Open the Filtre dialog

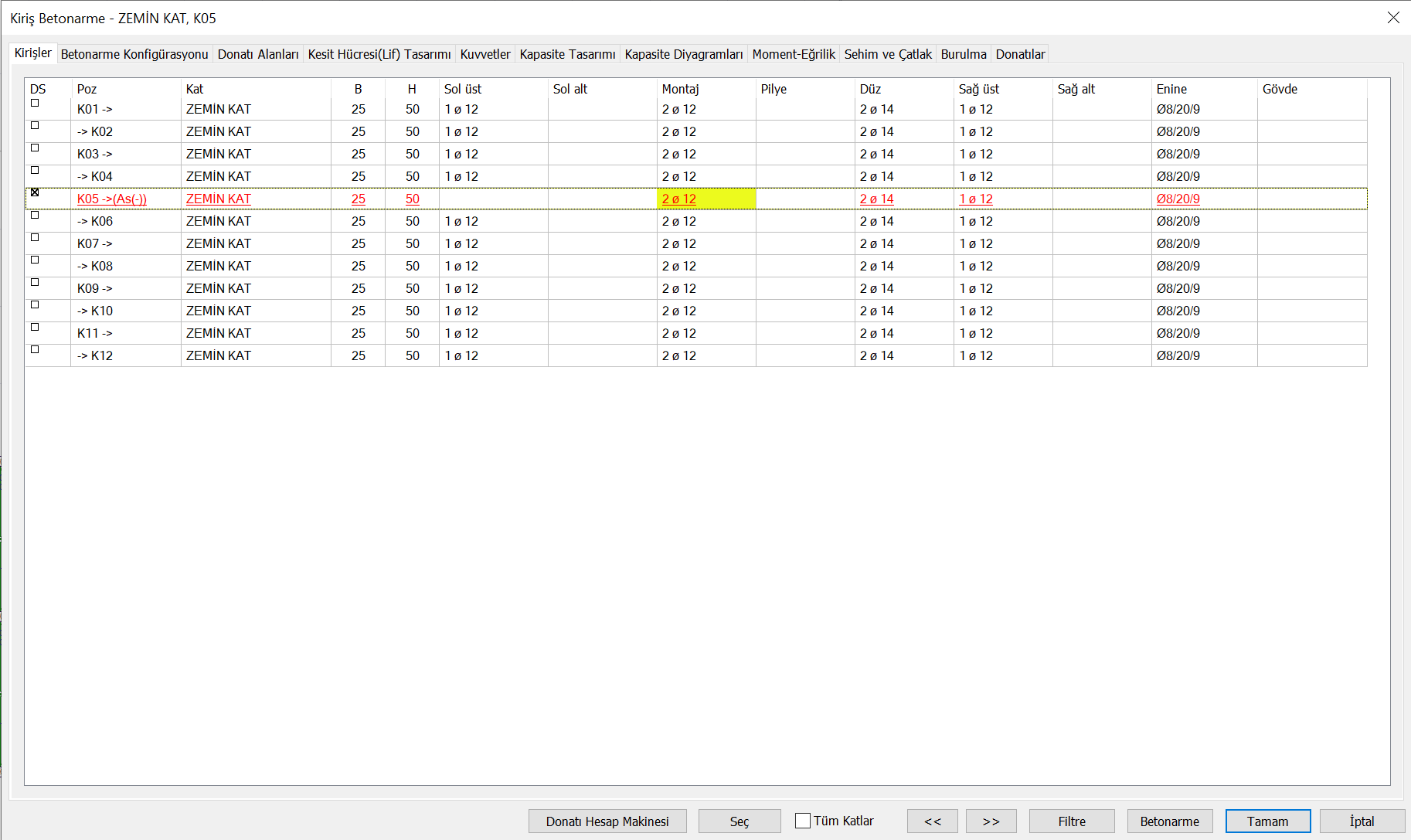tap(1071, 821)
